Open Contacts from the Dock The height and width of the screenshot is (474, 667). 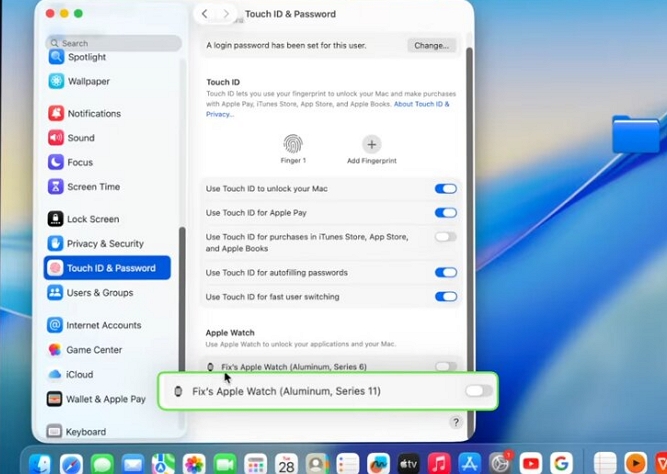[x=317, y=464]
